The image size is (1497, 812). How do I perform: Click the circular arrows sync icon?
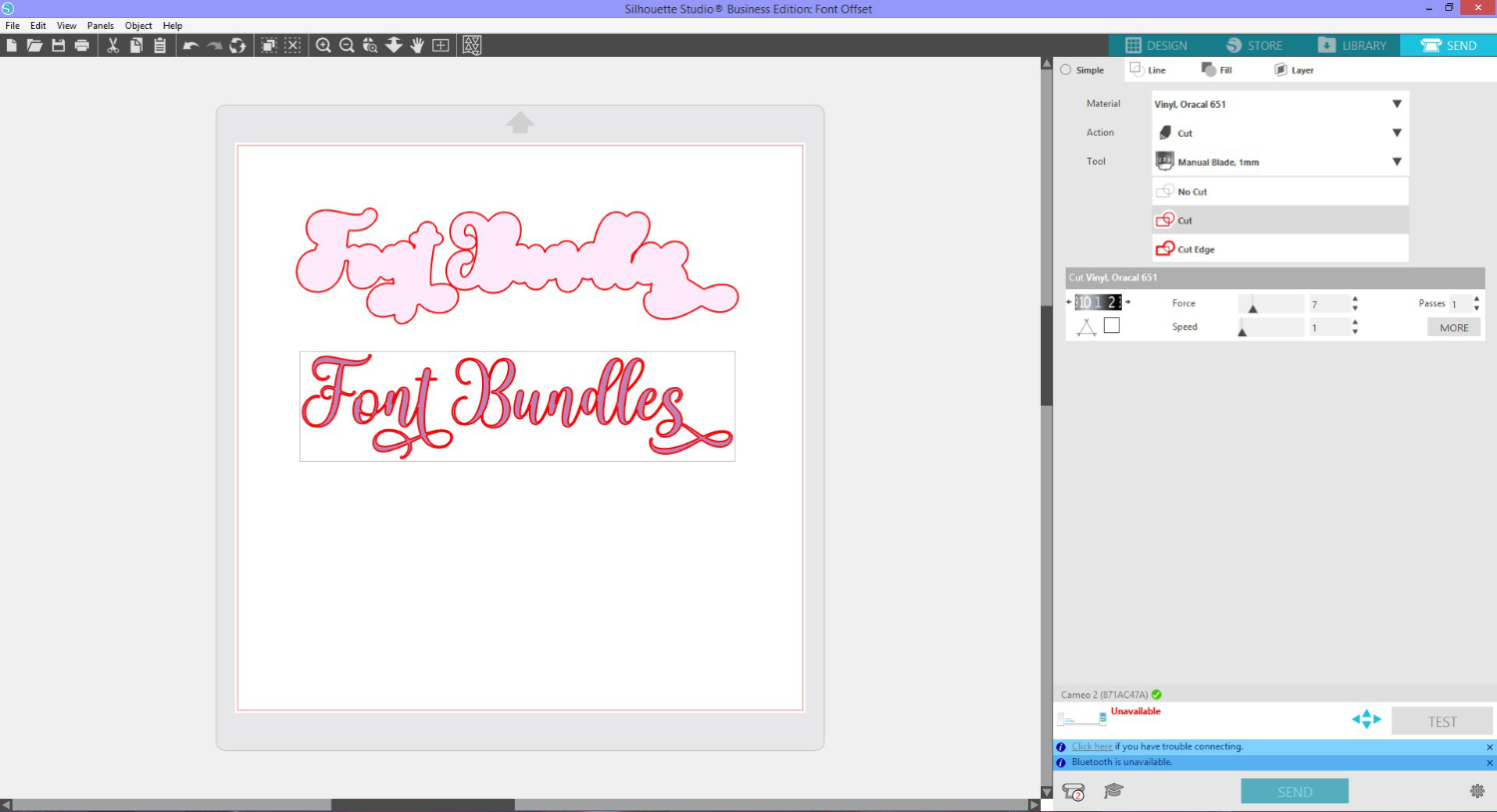pyautogui.click(x=238, y=45)
